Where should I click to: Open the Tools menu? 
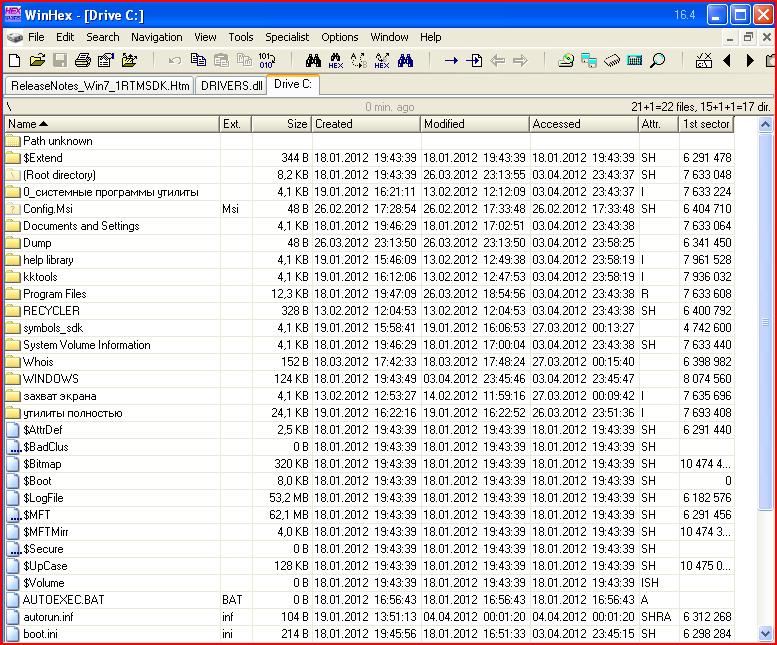(241, 37)
